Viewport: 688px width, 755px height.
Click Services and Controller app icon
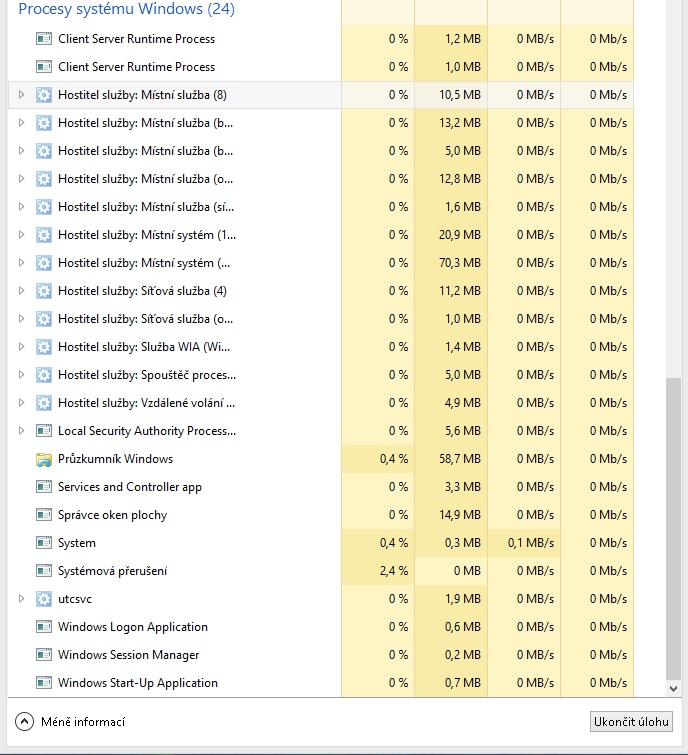click(44, 487)
